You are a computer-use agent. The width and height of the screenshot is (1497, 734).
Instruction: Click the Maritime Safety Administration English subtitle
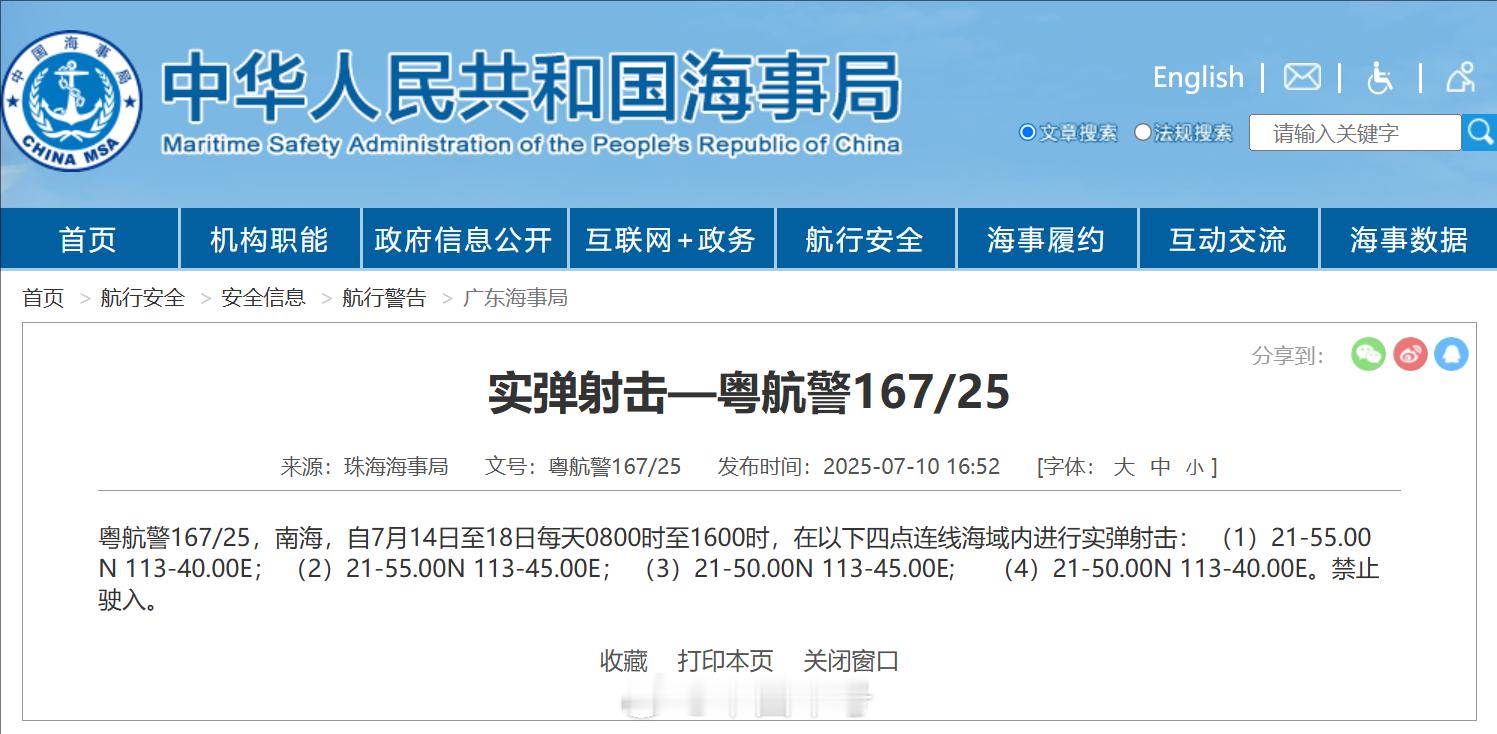pyautogui.click(x=531, y=145)
